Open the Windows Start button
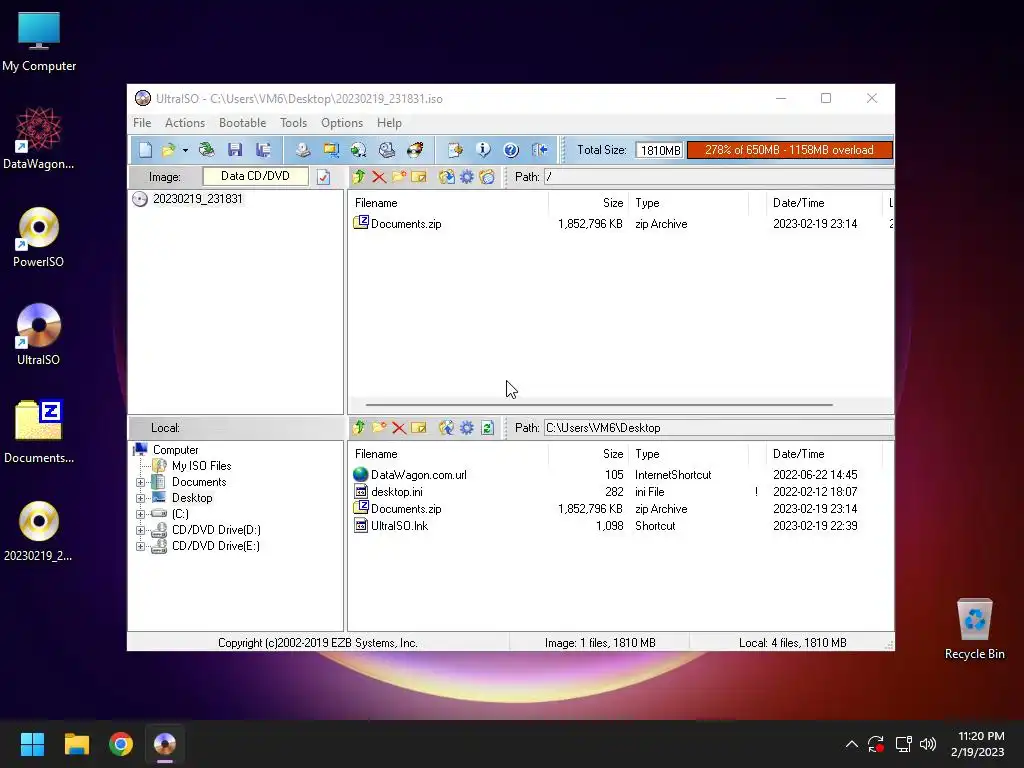The image size is (1024, 768). click(x=32, y=744)
